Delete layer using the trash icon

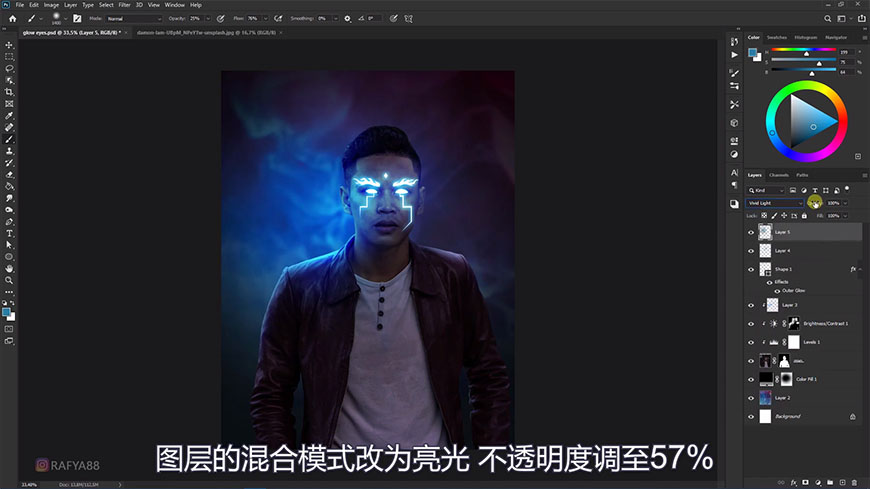(x=854, y=483)
